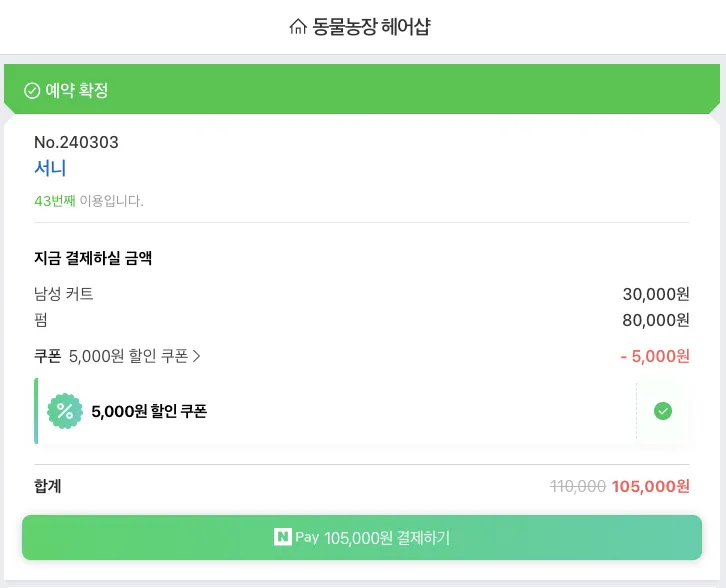Click reservation number No.240303
This screenshot has width=726, height=588.
(x=76, y=142)
